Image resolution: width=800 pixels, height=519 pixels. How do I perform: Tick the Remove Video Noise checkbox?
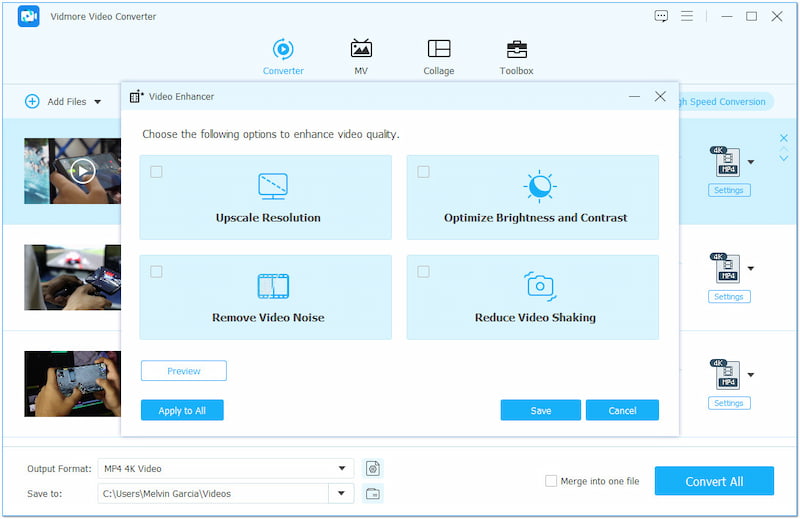pyautogui.click(x=156, y=272)
